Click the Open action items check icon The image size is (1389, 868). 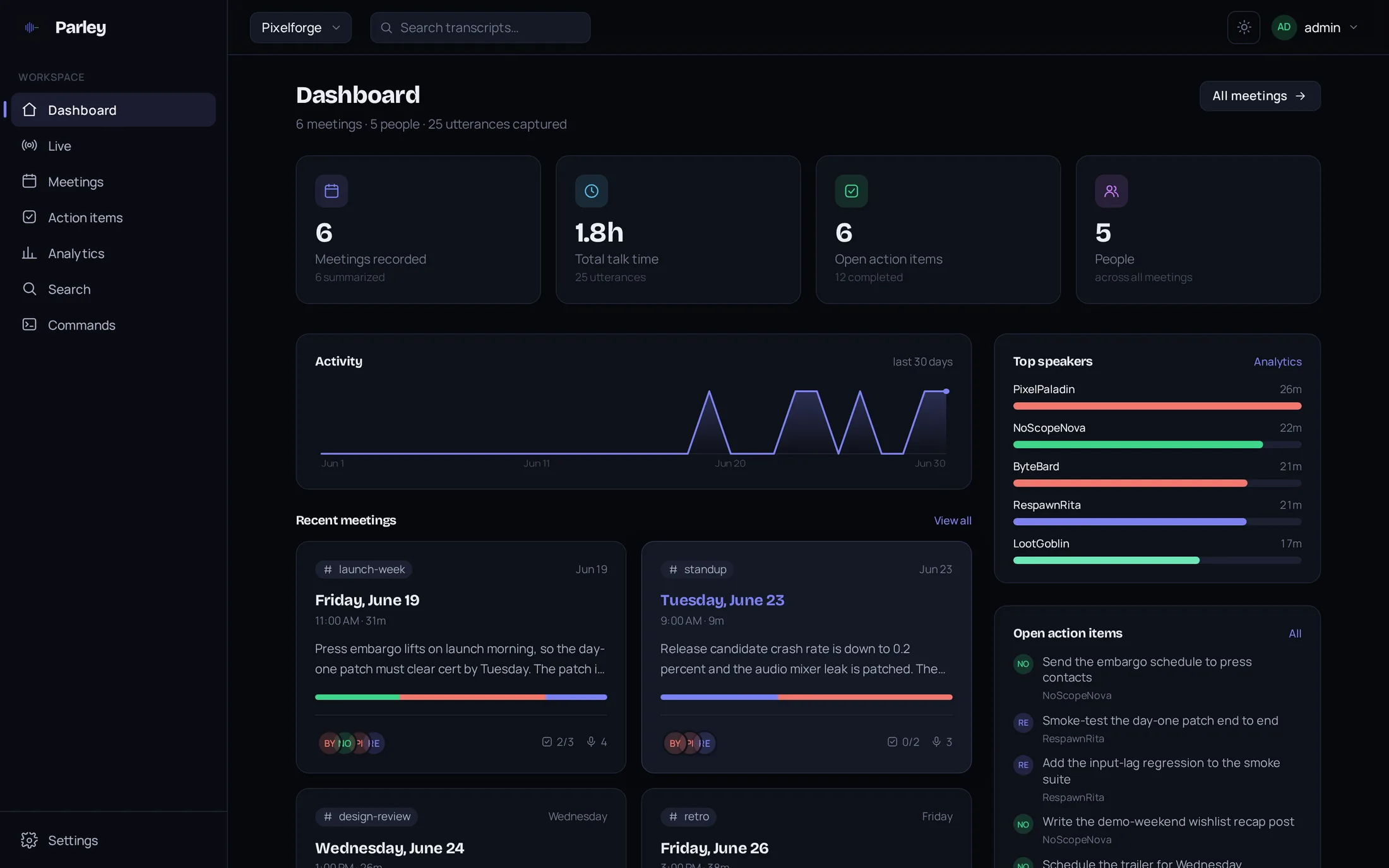(851, 191)
